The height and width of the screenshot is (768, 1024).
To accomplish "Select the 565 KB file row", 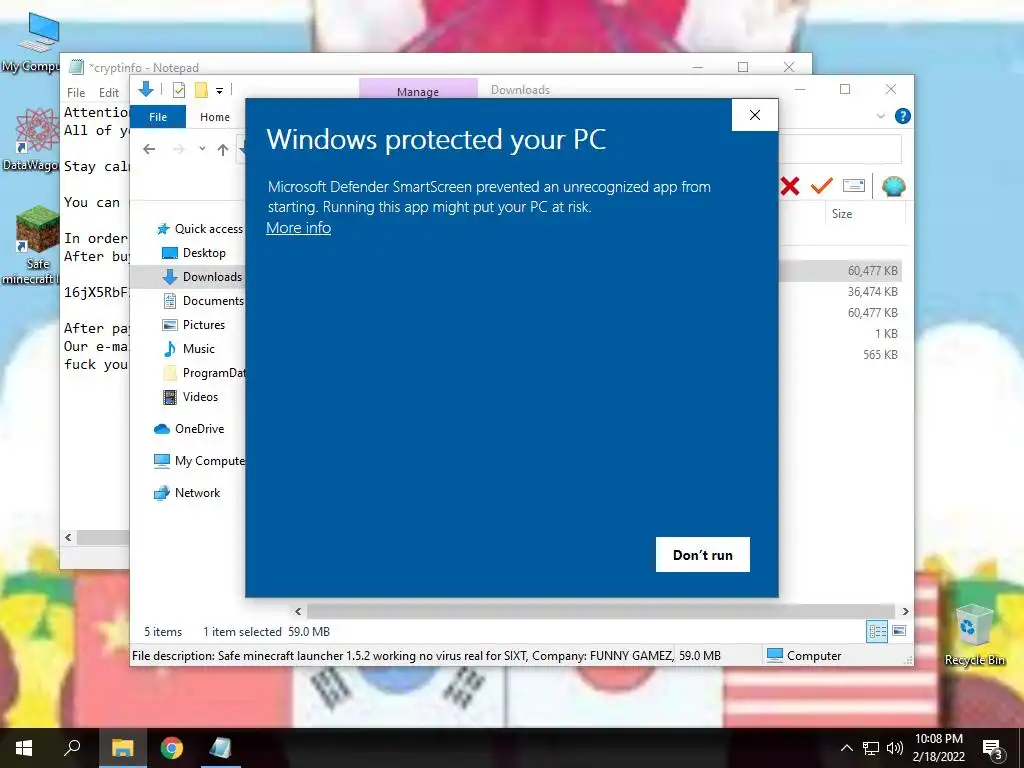I will pos(841,355).
